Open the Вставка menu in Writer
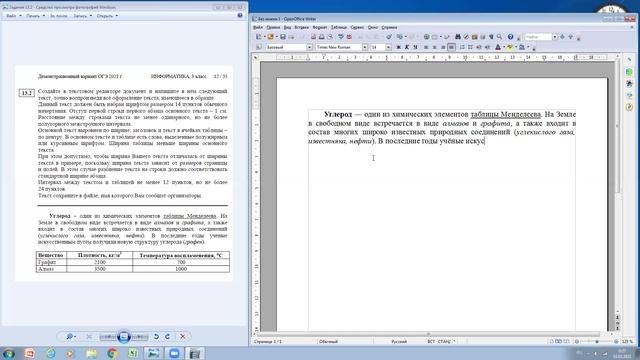 302,27
